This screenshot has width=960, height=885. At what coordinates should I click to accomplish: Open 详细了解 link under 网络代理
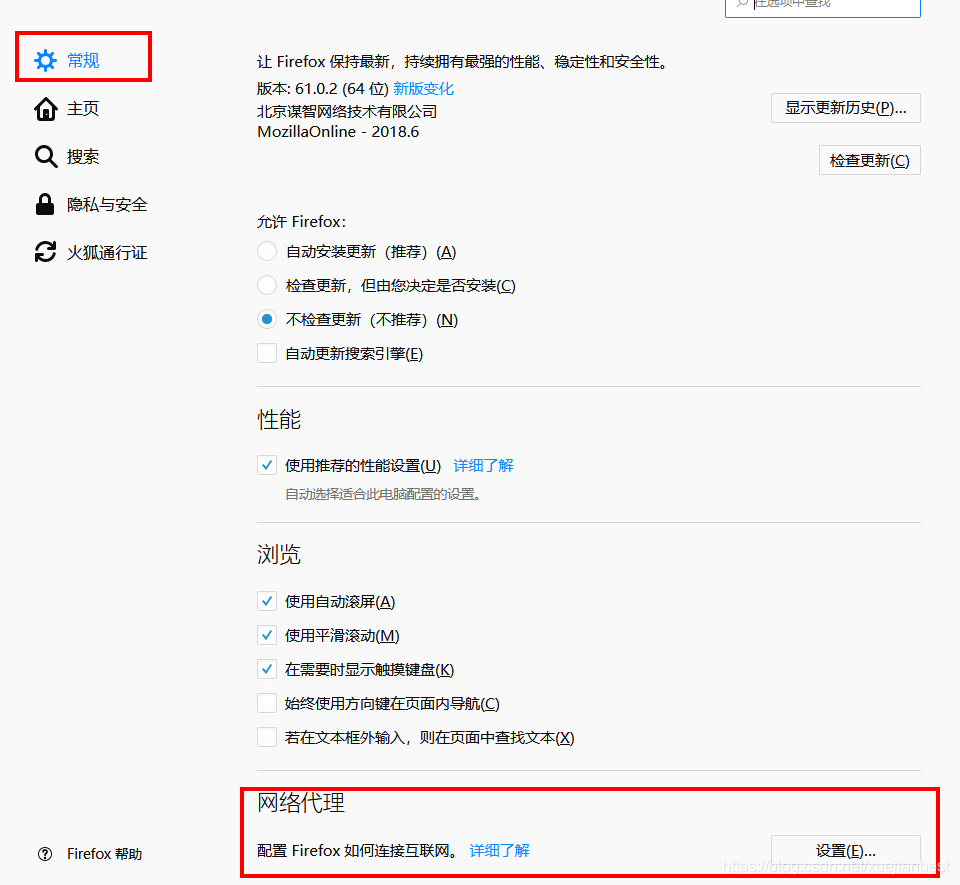click(499, 851)
